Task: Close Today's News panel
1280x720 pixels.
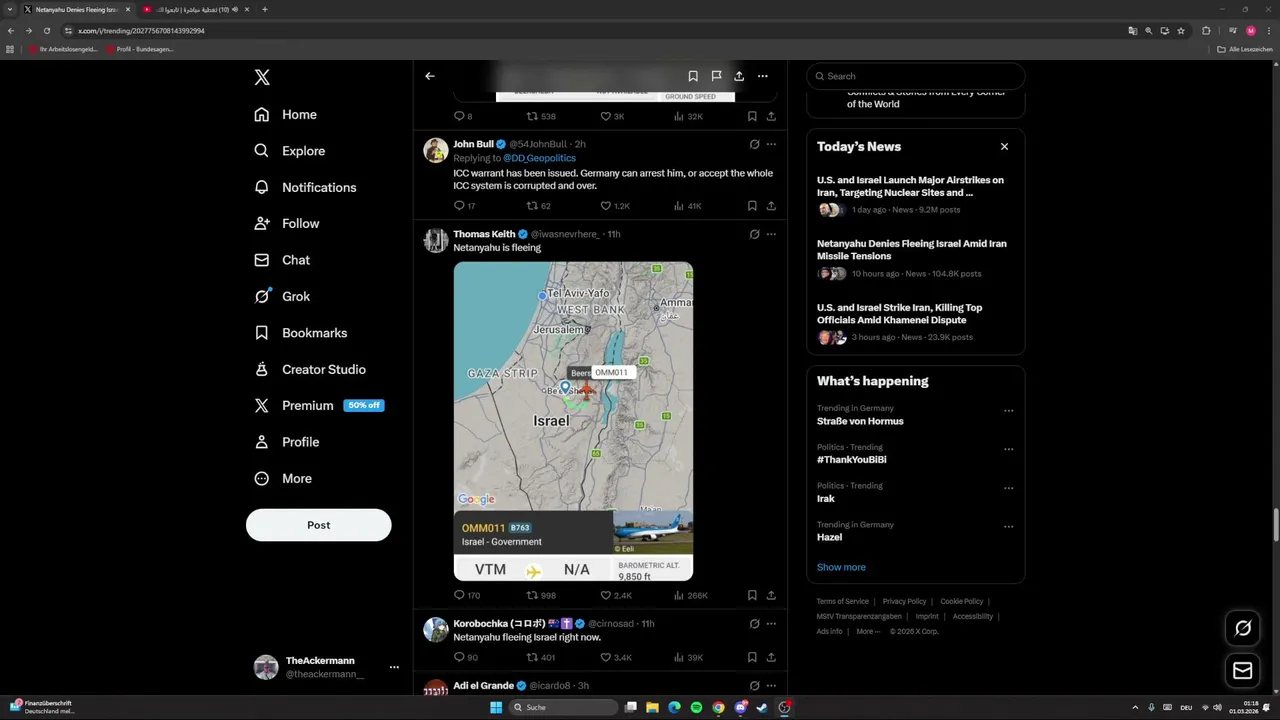Action: pos(1004,146)
